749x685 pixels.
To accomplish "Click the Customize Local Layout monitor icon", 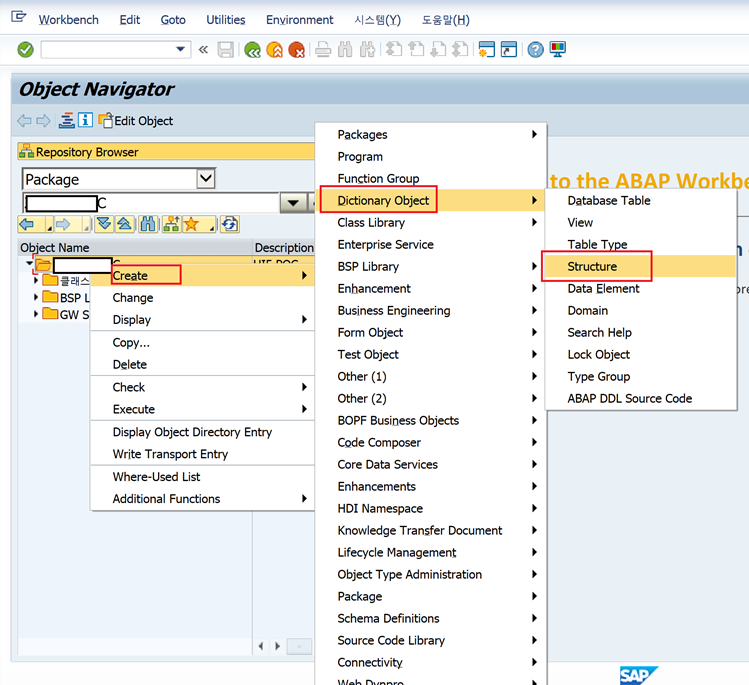I will point(557,49).
